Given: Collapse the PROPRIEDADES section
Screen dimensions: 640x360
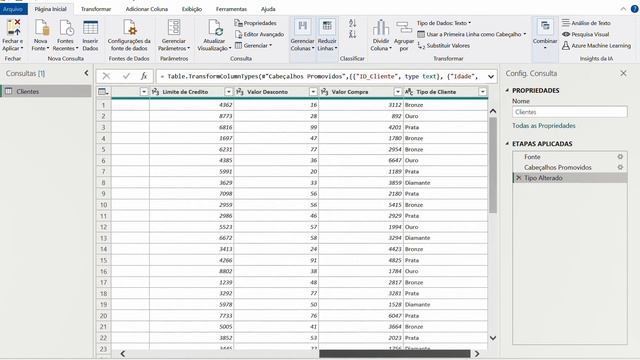Looking at the screenshot, I should click(507, 90).
